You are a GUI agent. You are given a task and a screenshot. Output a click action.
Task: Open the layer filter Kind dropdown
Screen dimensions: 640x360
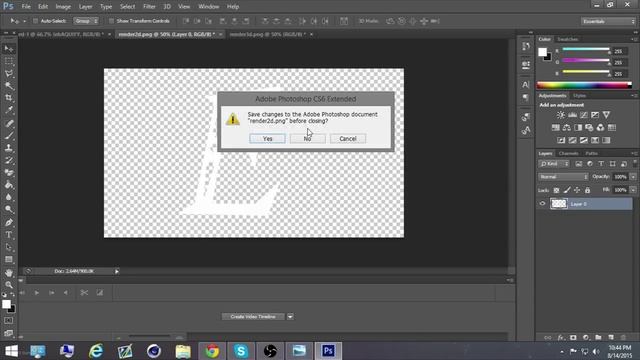tap(554, 164)
